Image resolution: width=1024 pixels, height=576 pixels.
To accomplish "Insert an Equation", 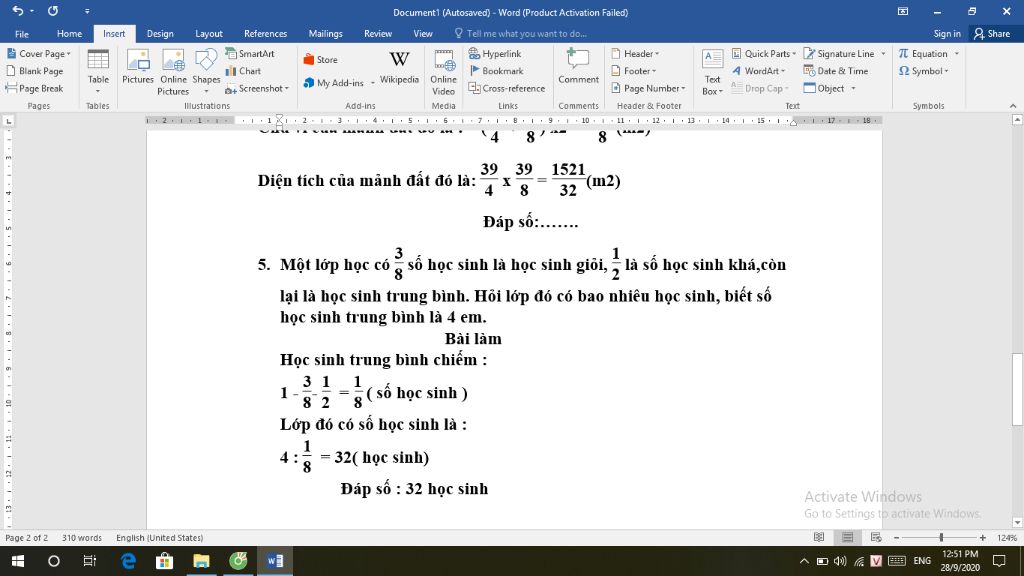I will point(923,54).
